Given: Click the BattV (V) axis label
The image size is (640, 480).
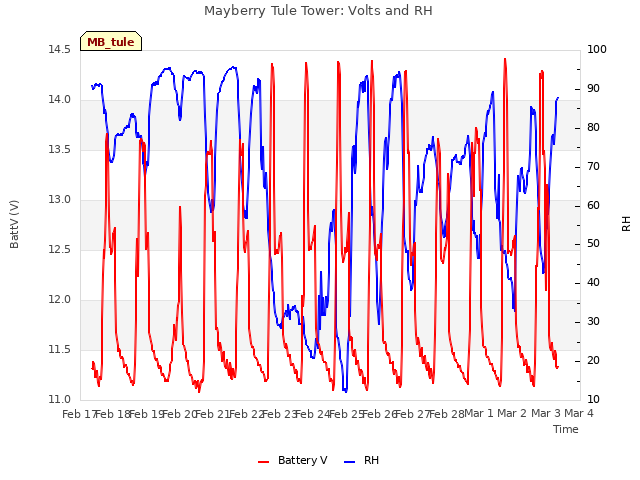Looking at the screenshot, I should 14,224.
